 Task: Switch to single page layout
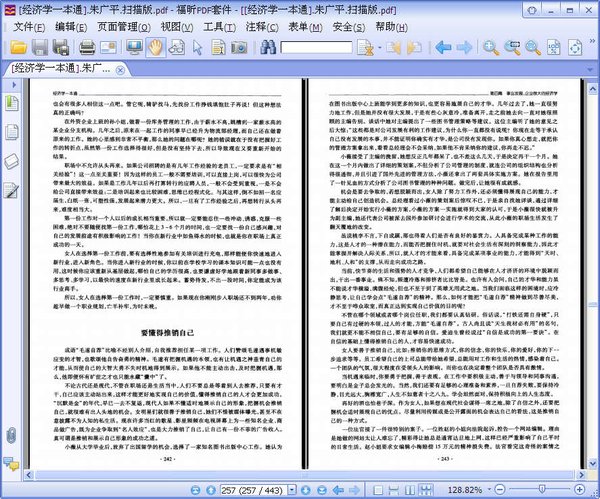tap(378, 490)
